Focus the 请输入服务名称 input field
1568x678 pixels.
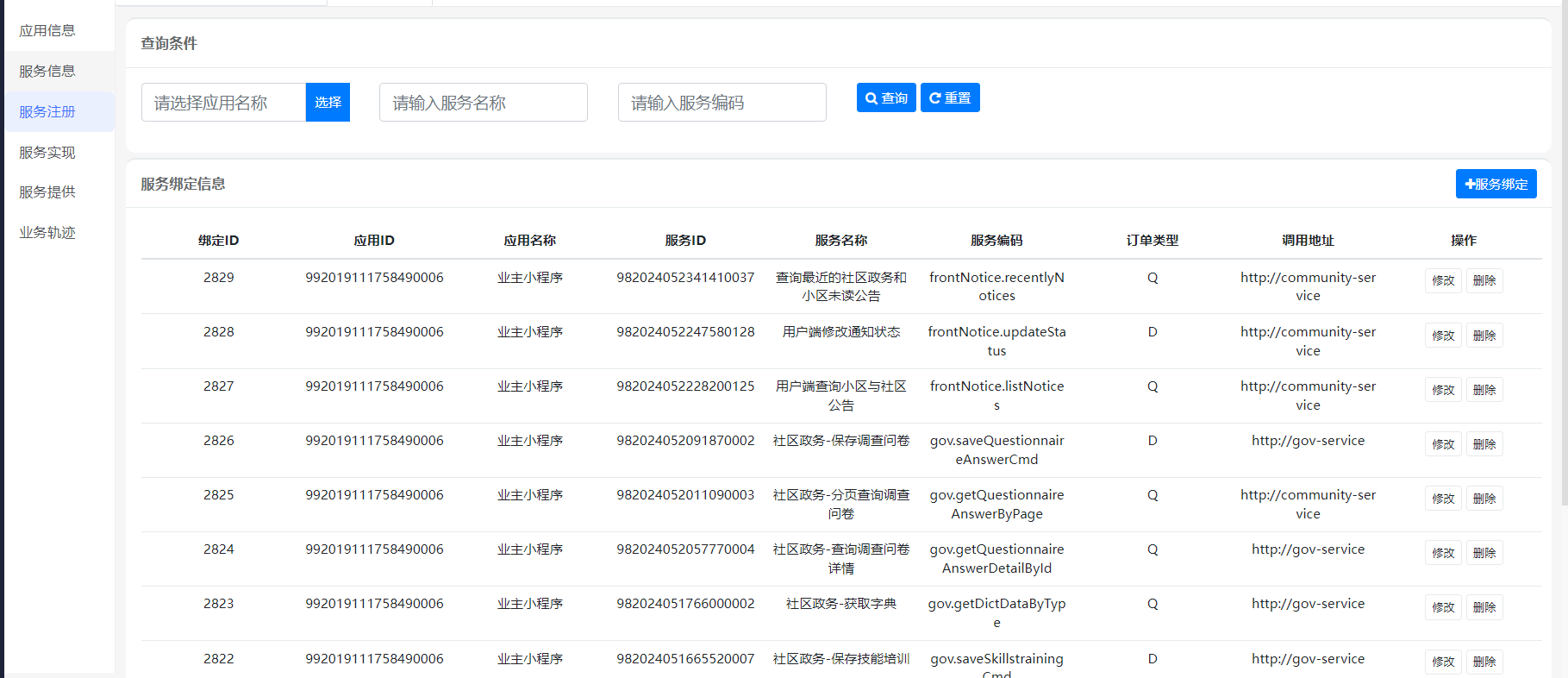click(484, 103)
